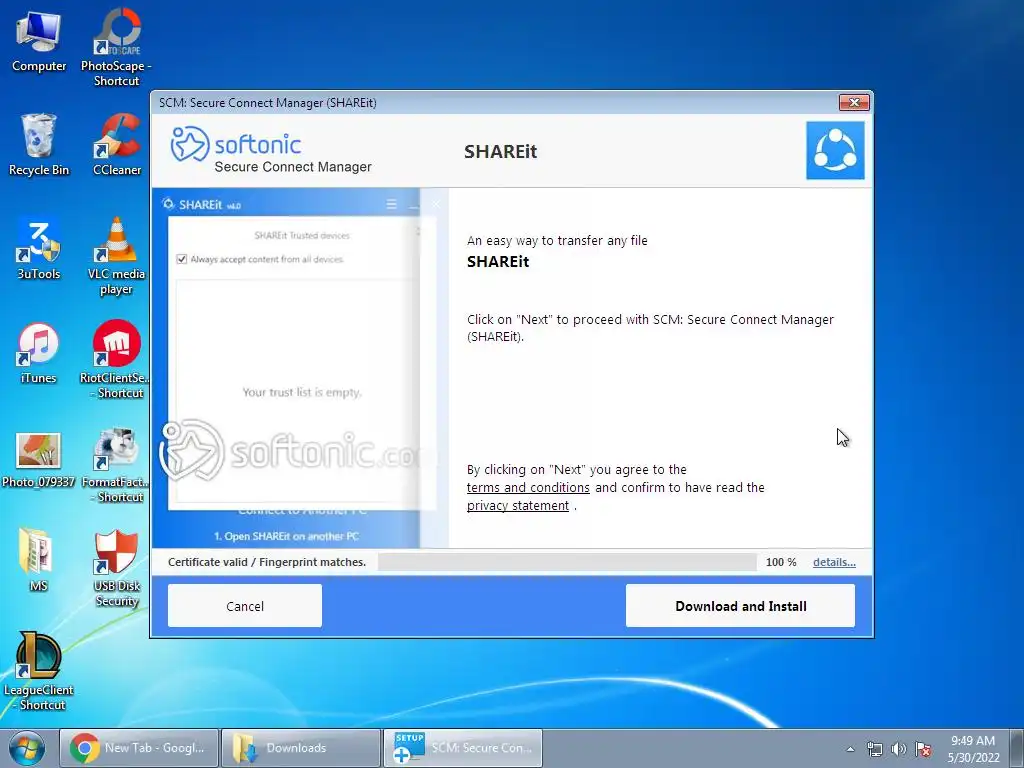Open the PhotoScape shortcut on desktop
The height and width of the screenshot is (768, 1024).
[x=116, y=47]
